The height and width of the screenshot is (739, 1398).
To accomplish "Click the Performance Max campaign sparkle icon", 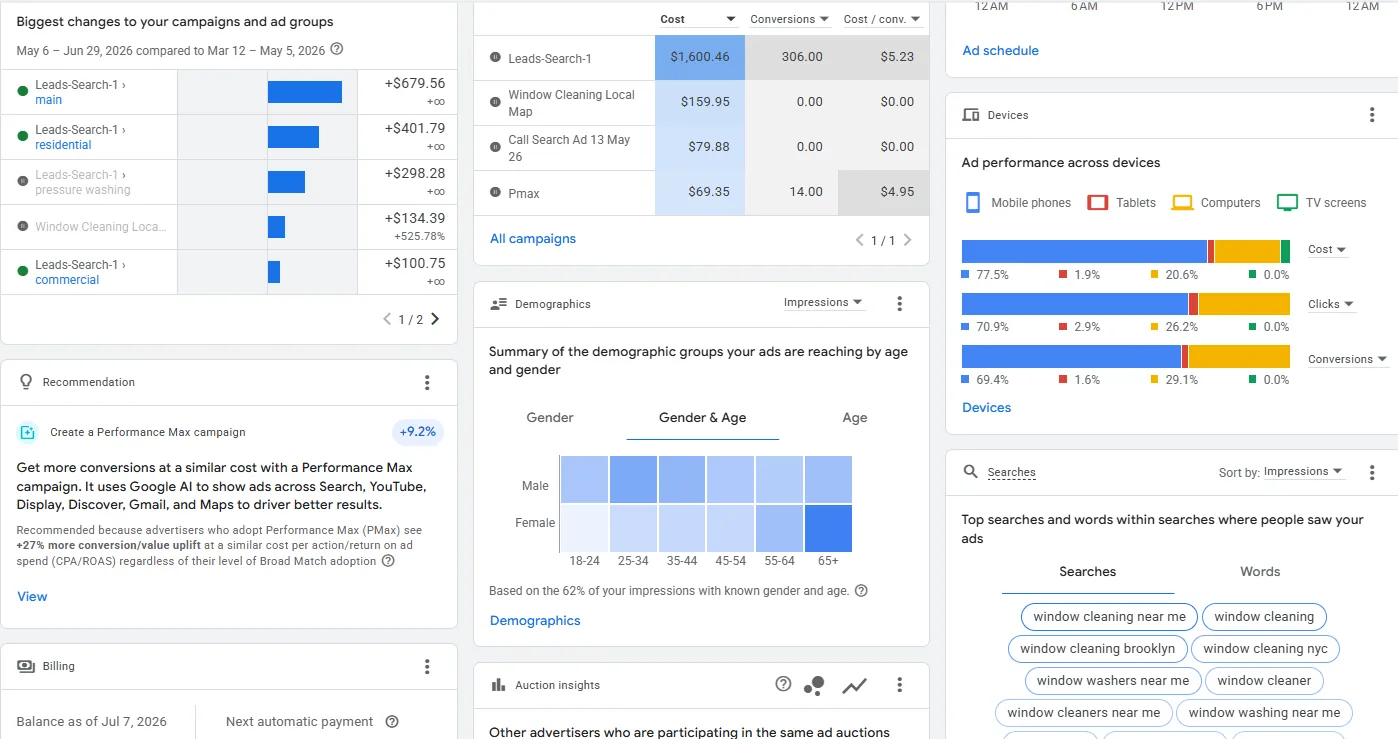I will coord(27,432).
